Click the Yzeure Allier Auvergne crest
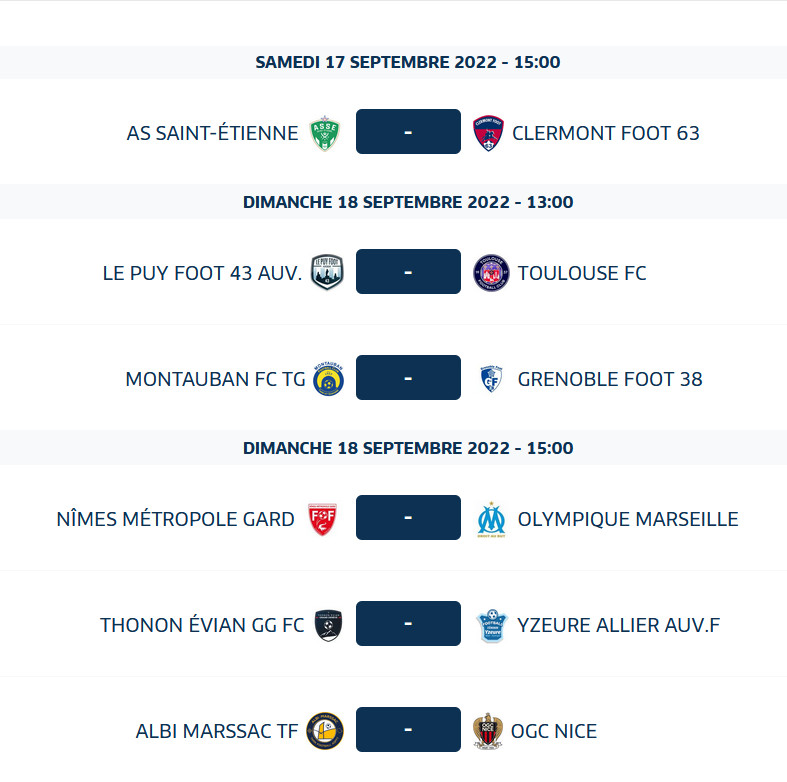 491,625
